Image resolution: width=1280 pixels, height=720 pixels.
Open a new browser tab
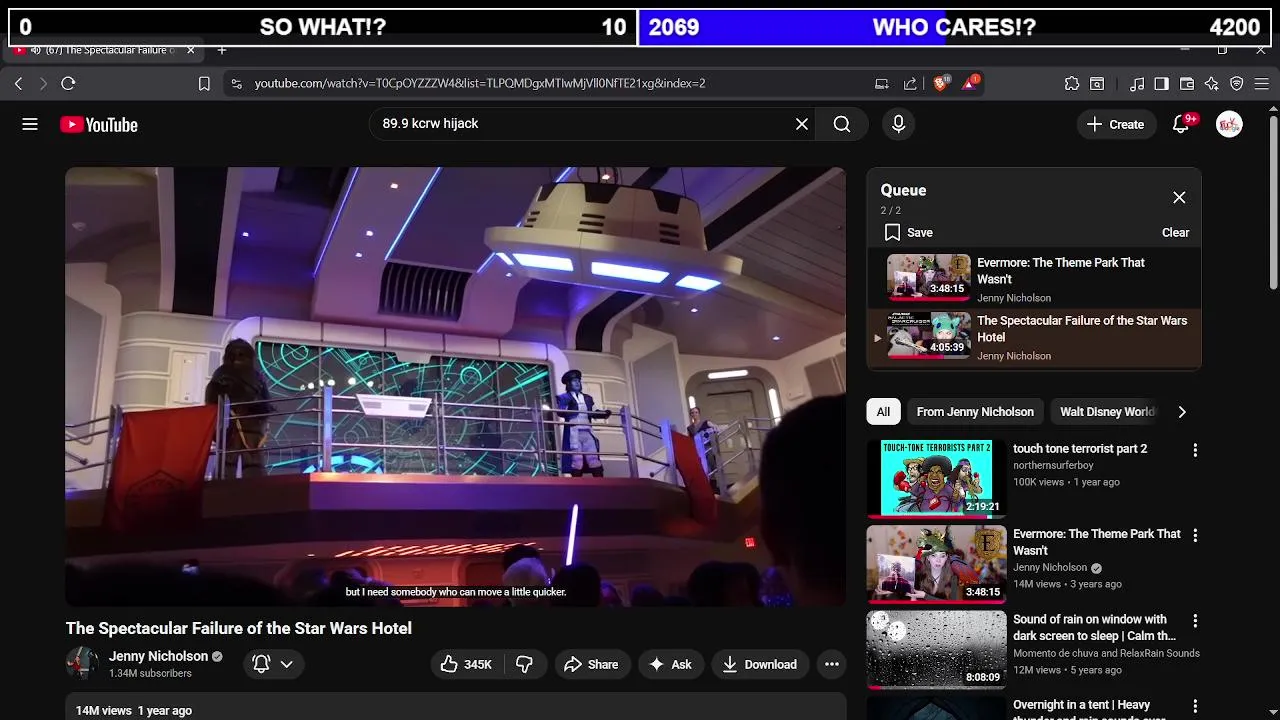click(x=222, y=50)
